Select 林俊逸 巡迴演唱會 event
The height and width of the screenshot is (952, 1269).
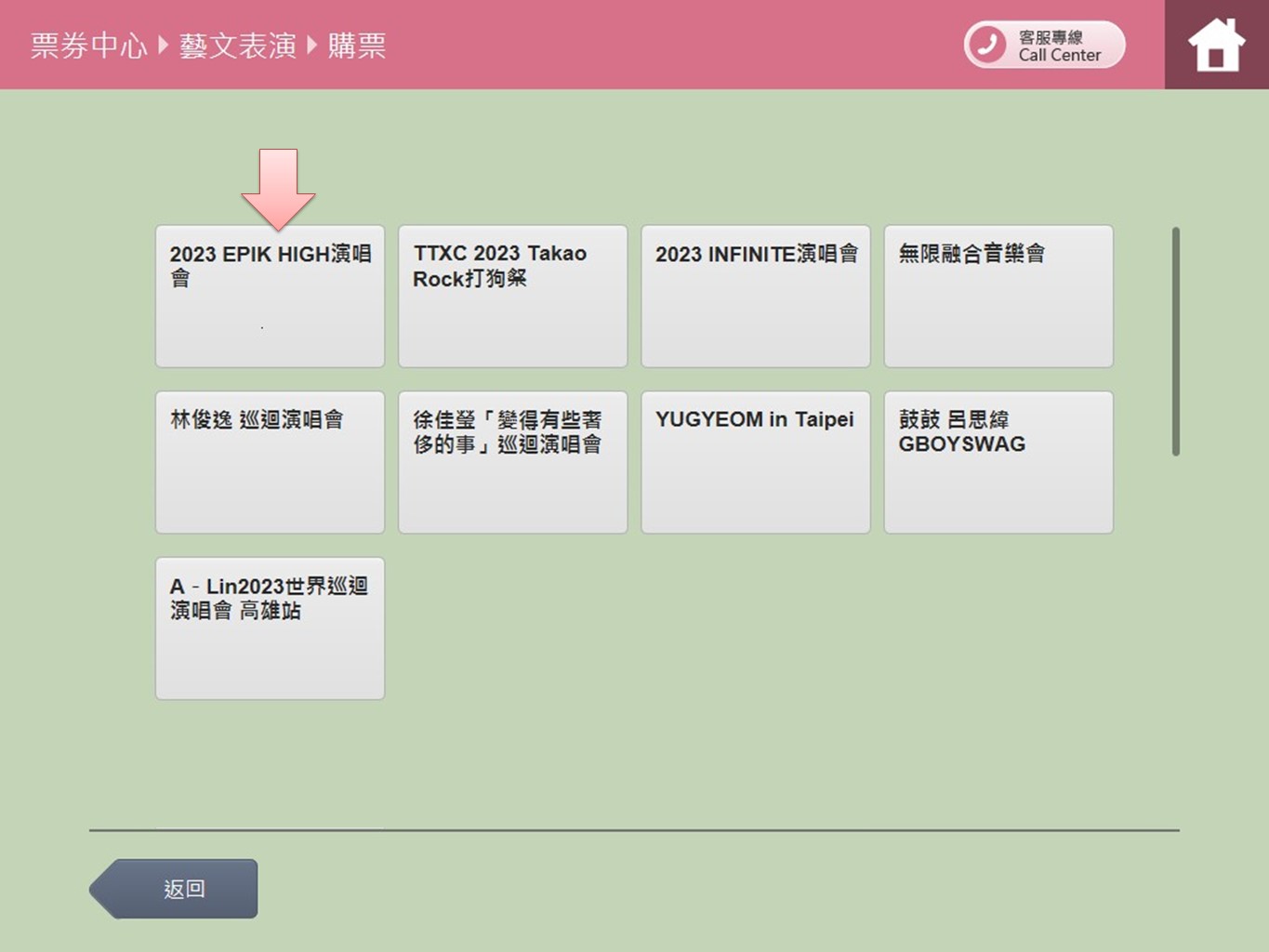[270, 462]
